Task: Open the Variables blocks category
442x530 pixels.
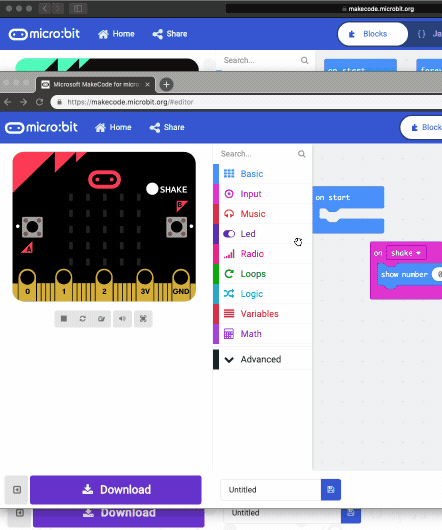Action: 263,314
